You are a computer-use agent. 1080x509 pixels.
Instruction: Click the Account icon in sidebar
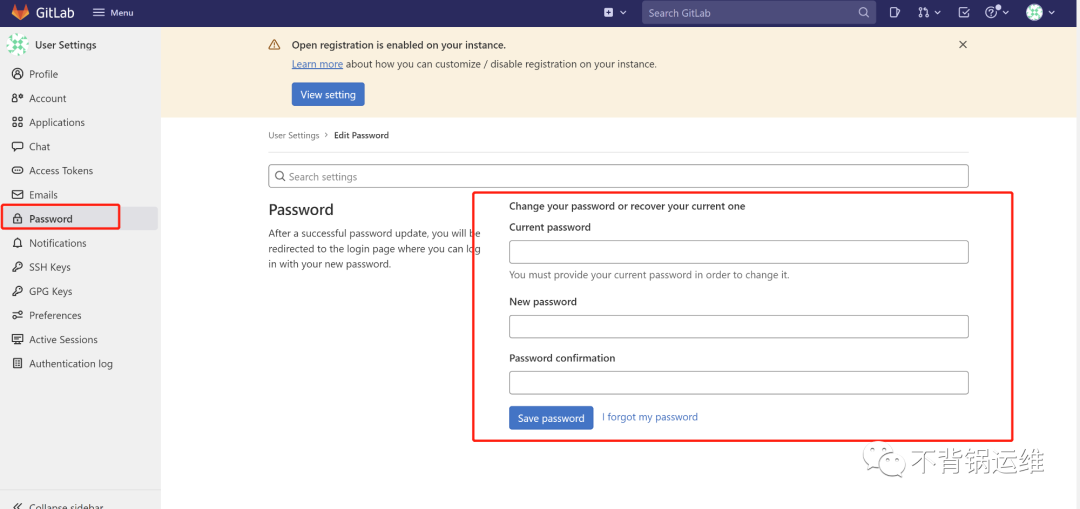coord(17,98)
